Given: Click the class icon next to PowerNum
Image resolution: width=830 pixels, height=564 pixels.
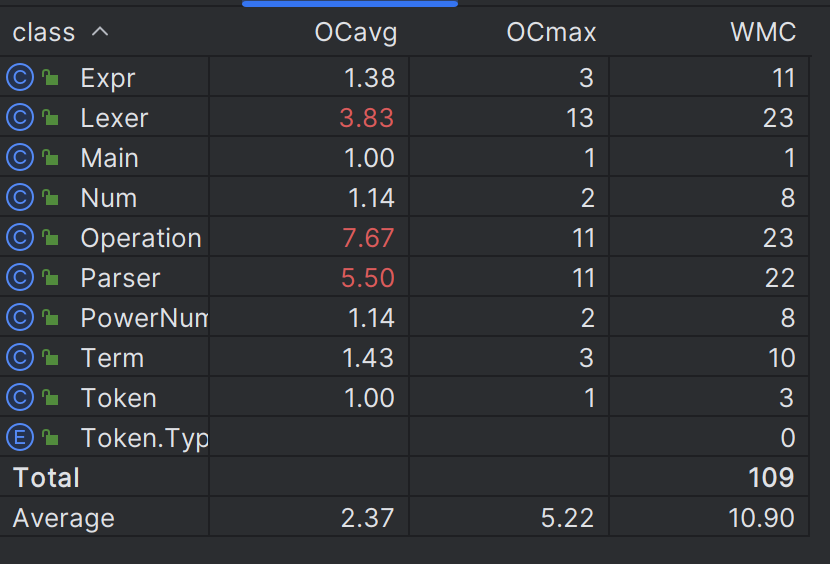Looking at the screenshot, I should pos(20,317).
